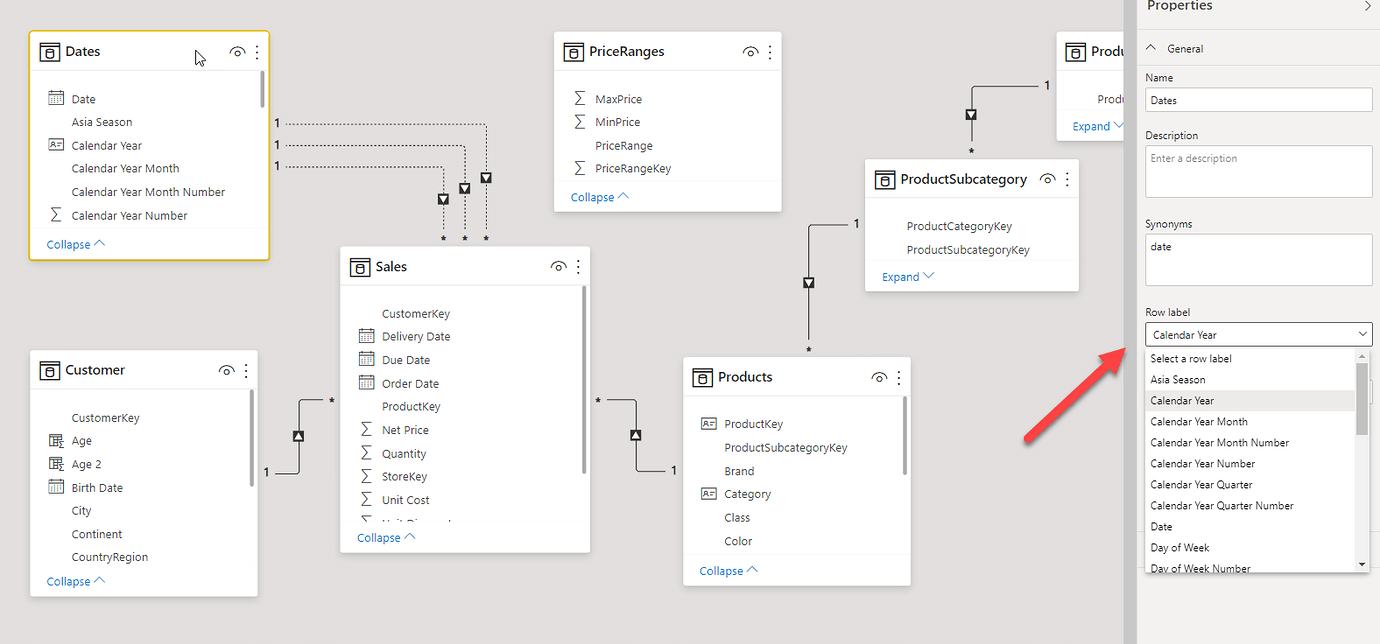The height and width of the screenshot is (644, 1380).
Task: Click the Description text box
Action: pyautogui.click(x=1258, y=170)
